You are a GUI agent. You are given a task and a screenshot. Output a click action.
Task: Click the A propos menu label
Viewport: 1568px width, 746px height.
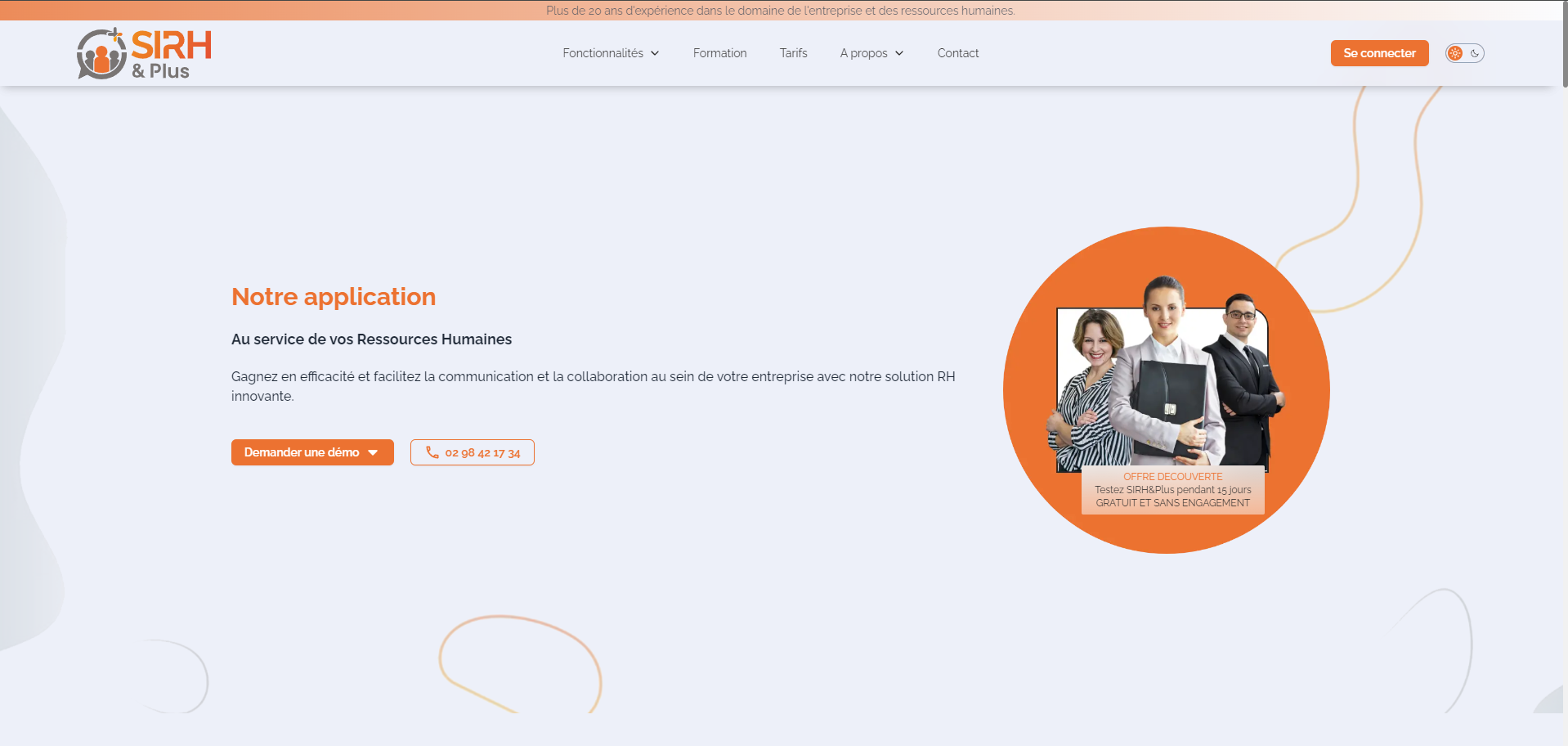tap(863, 53)
